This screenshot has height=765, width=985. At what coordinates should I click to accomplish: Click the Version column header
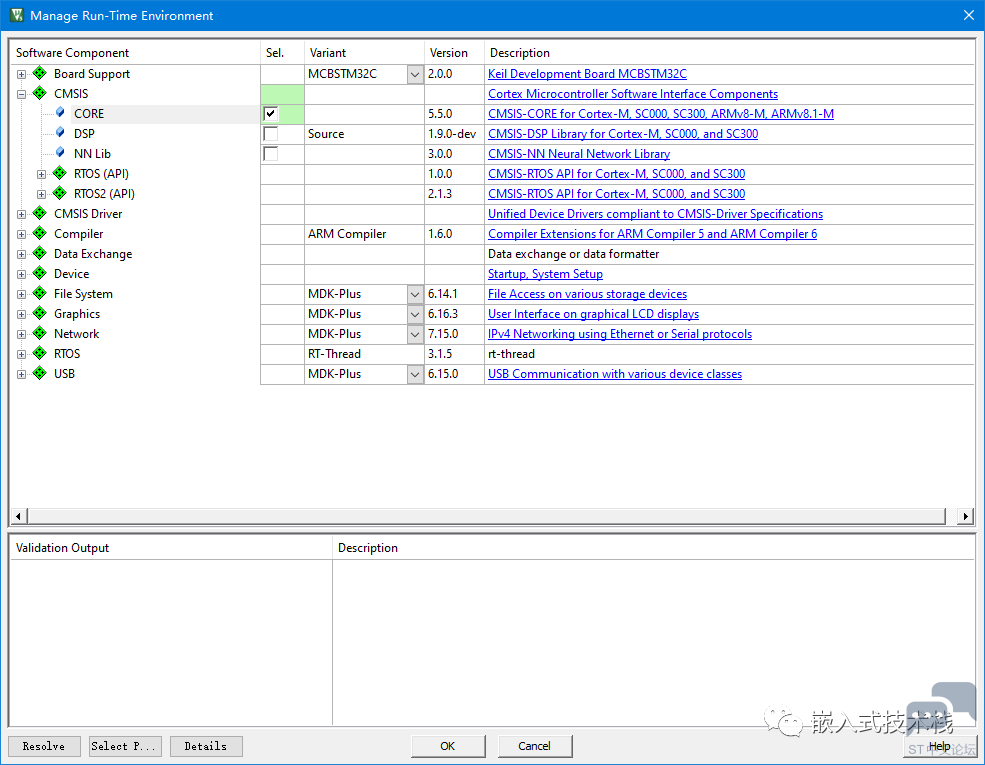click(x=454, y=53)
